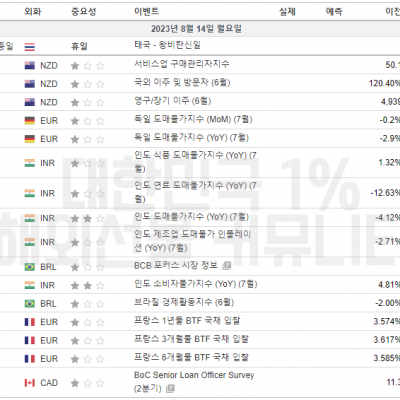Screen dimensions: 400x400
Task: Click the German flag beside 독일 도매물가지수 (MoM)
Action: coord(30,120)
